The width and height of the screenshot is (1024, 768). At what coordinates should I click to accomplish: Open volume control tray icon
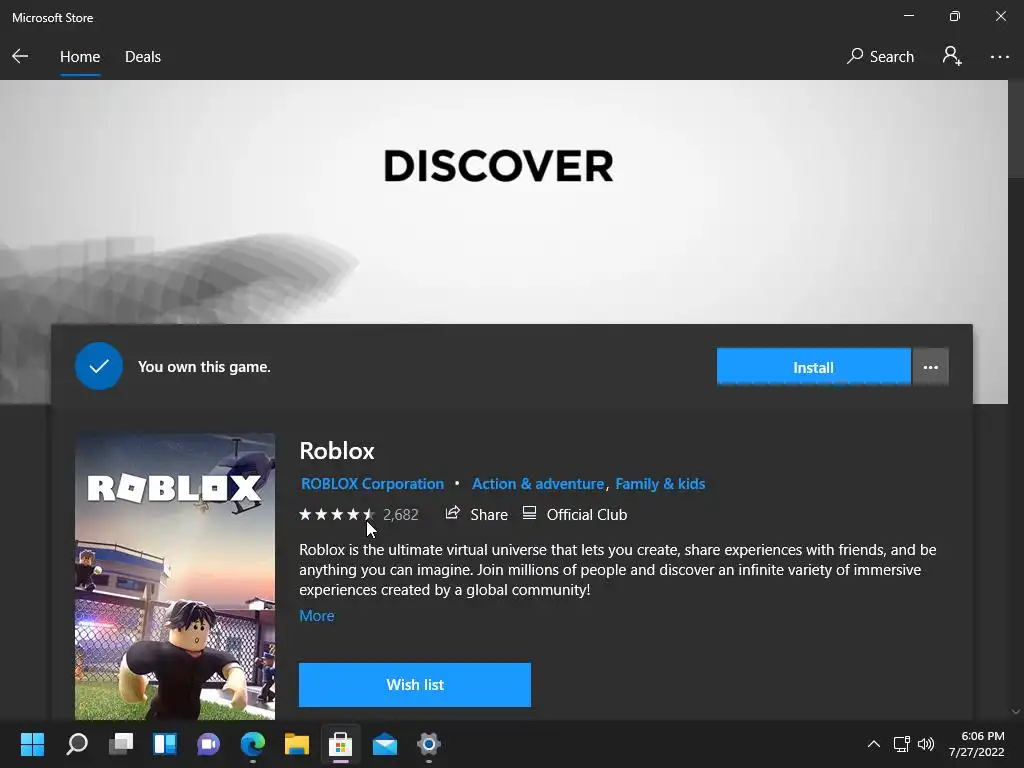[x=925, y=744]
